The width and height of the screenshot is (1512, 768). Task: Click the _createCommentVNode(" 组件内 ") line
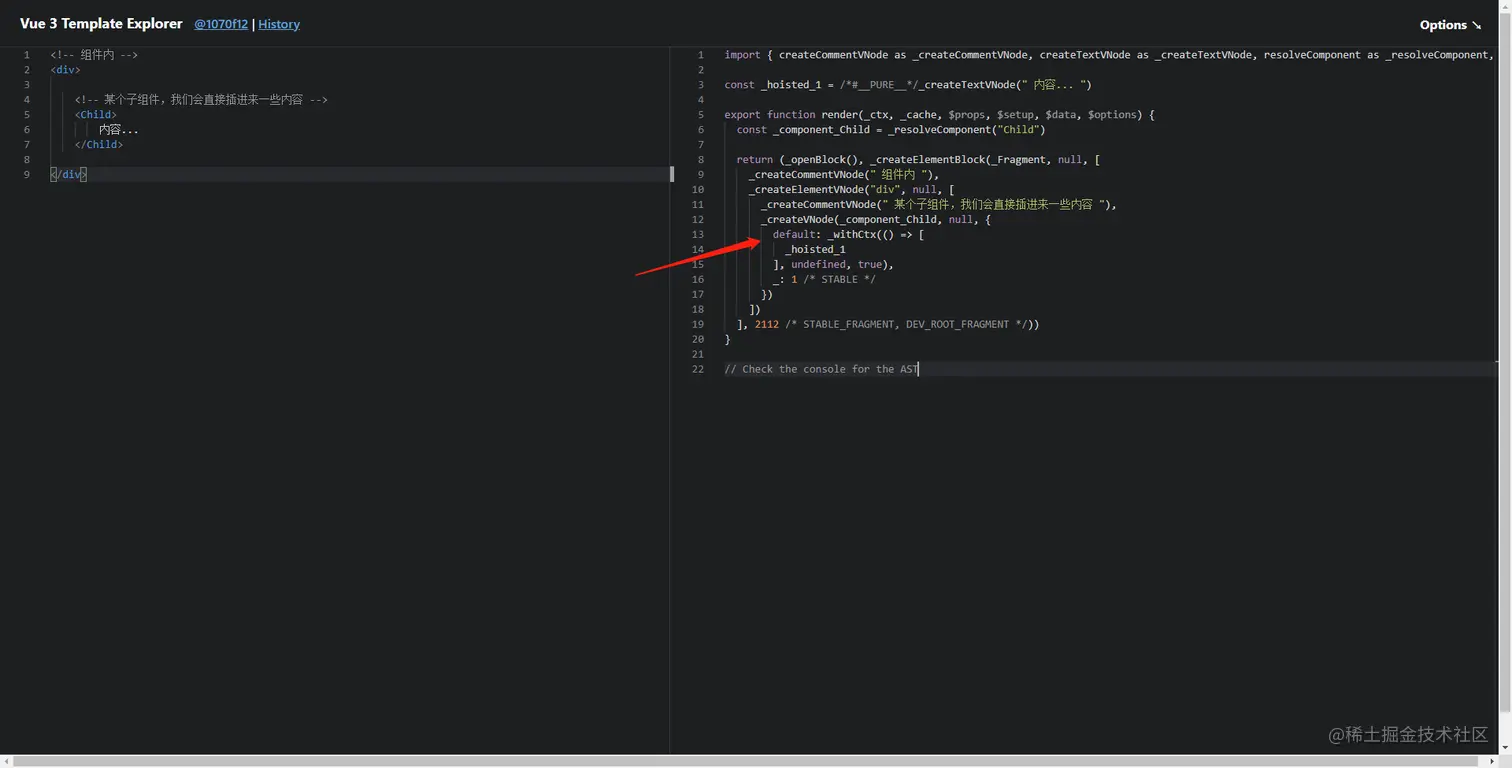point(843,175)
